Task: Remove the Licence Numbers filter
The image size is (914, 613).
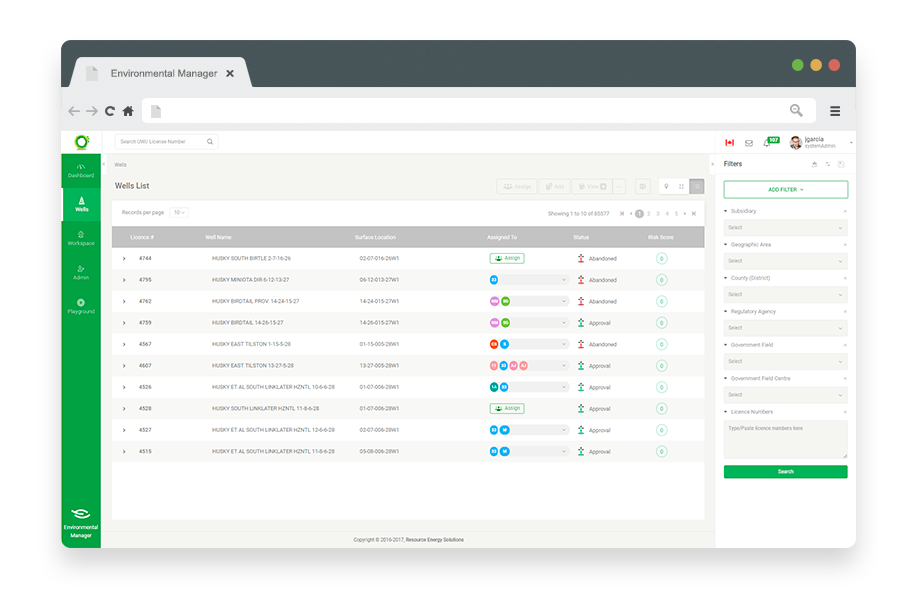Action: 845,412
